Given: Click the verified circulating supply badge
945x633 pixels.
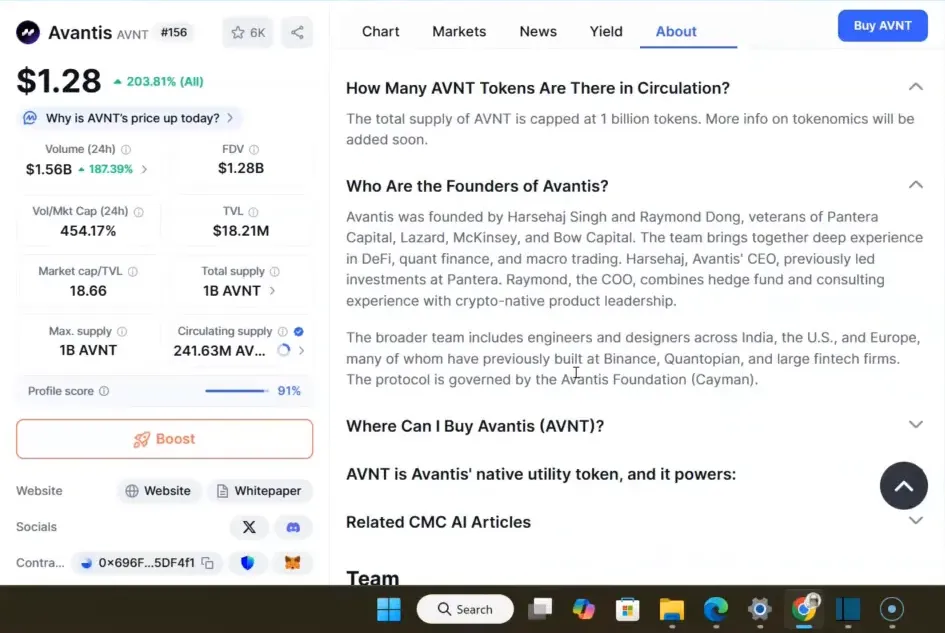Looking at the screenshot, I should (x=299, y=332).
